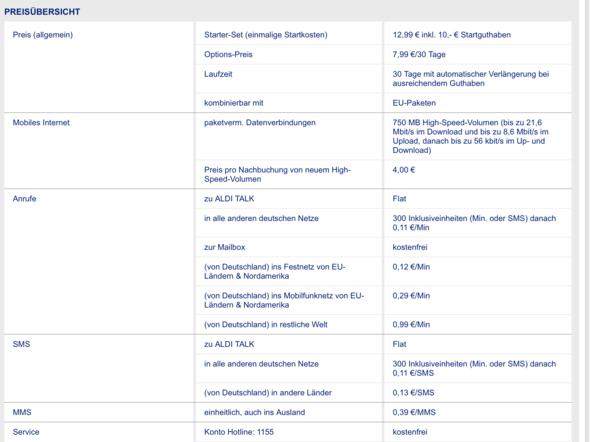The height and width of the screenshot is (442, 590).
Task: Click the '0,12 €/Min' value
Action: (x=411, y=267)
